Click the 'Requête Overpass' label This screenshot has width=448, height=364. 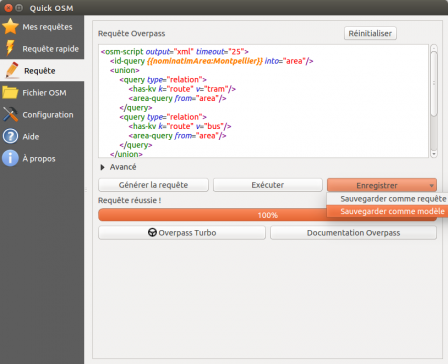pyautogui.click(x=131, y=33)
